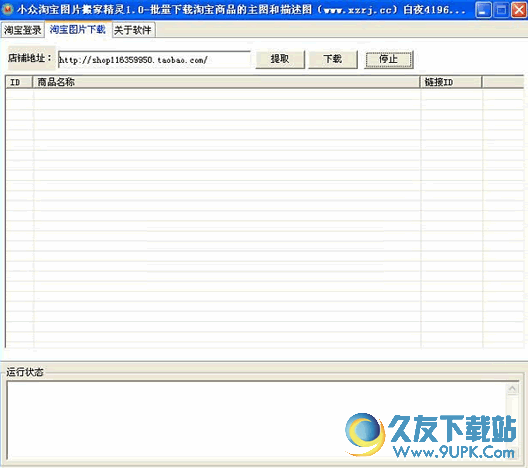Close the application window
The image size is (528, 468).
click(519, 10)
